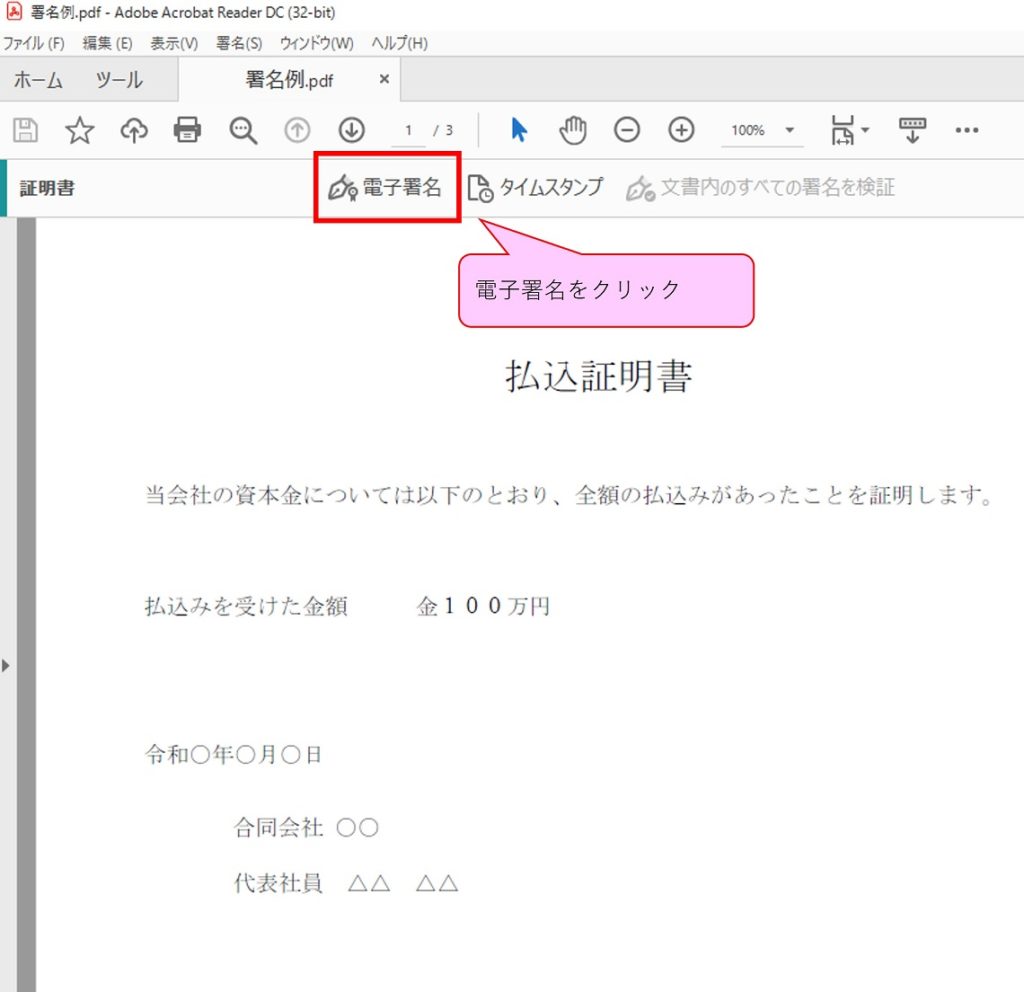Go to the previous page arrow
Viewport: 1024px width, 992px height.
point(298,130)
